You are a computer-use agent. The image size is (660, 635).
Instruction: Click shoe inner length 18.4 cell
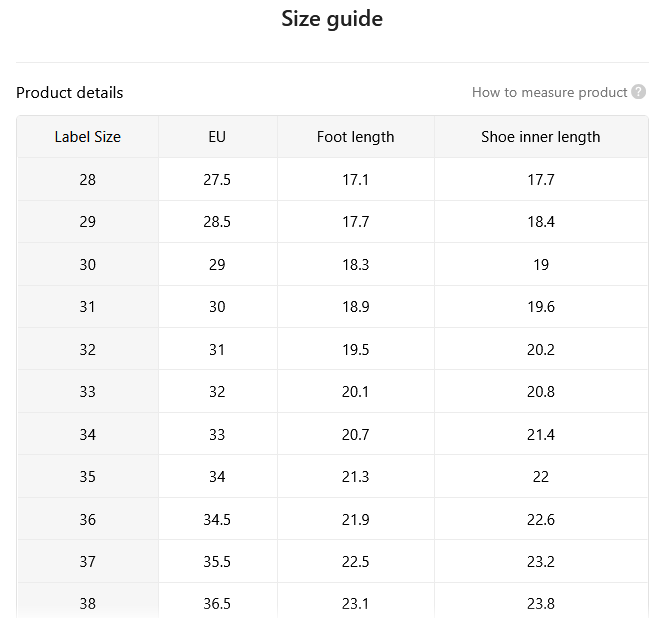541,222
